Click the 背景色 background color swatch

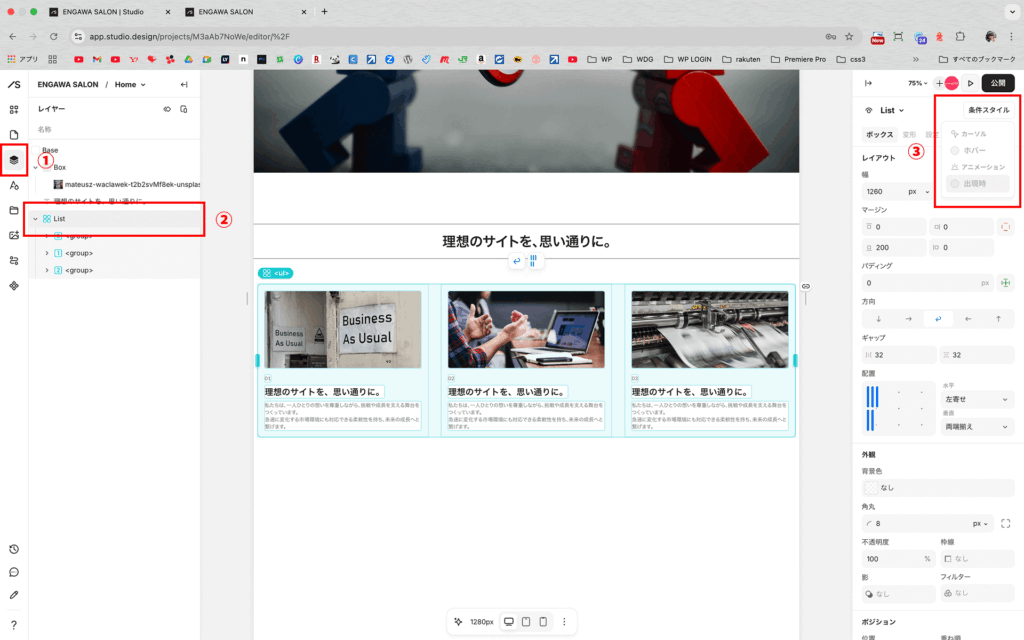point(870,488)
